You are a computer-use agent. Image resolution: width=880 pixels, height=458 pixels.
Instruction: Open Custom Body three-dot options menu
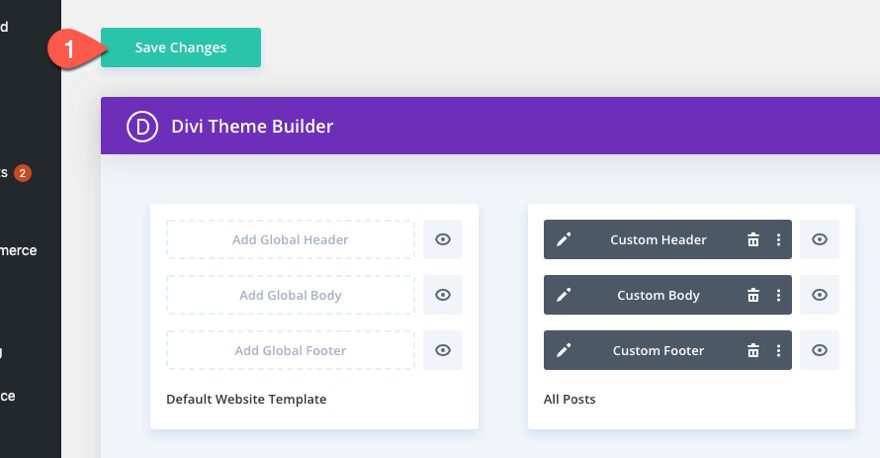click(x=778, y=295)
